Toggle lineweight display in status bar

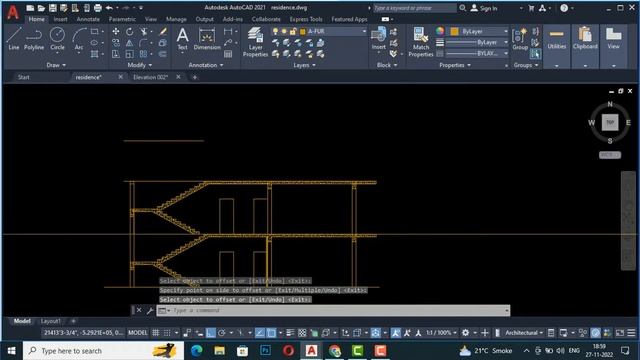[290, 333]
